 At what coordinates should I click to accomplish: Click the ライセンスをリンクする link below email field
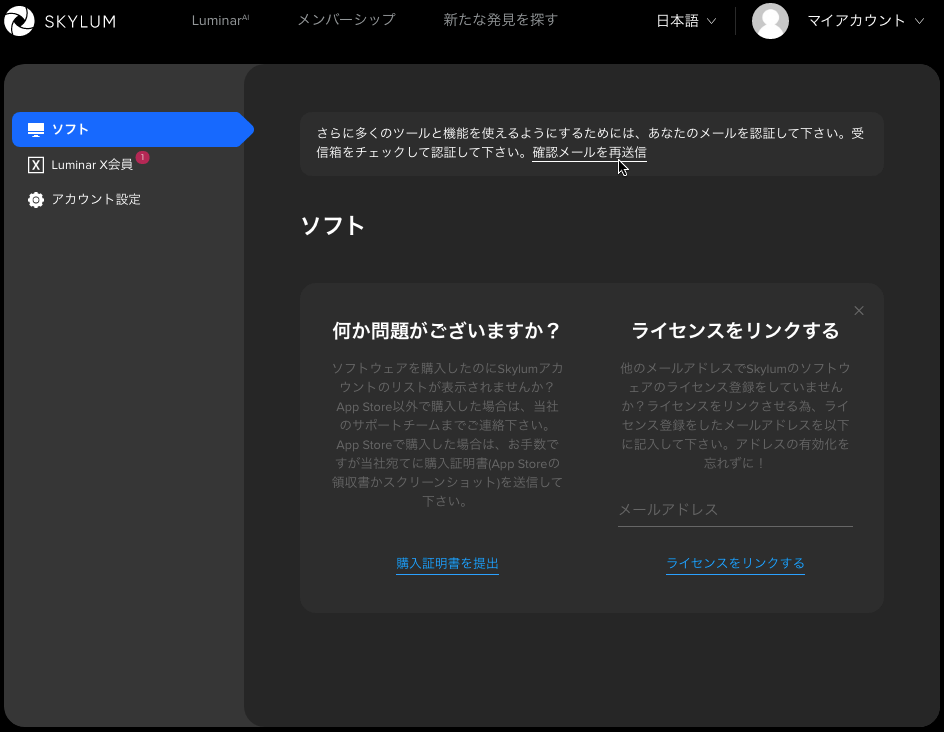pyautogui.click(x=735, y=563)
